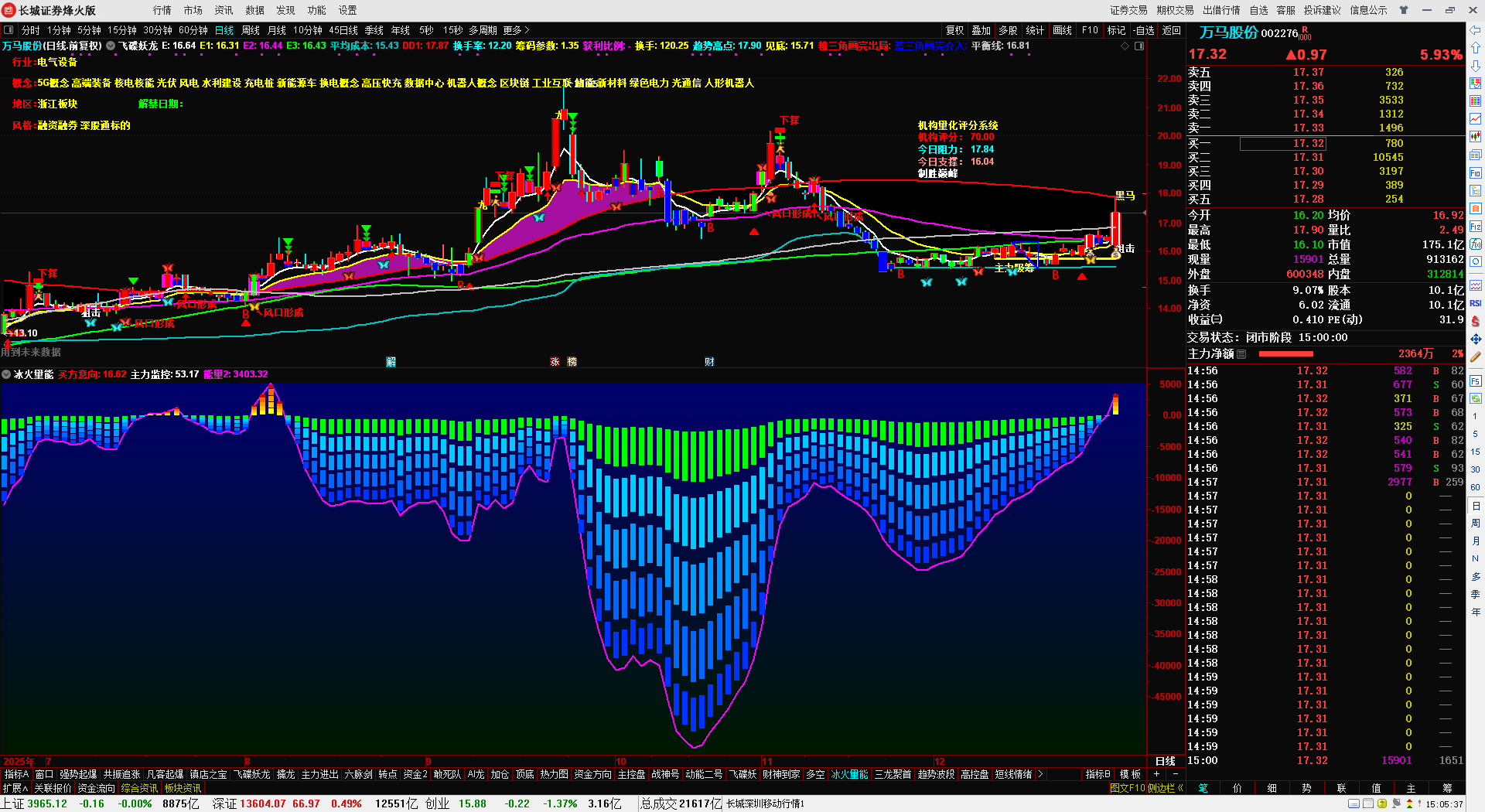Toggle 复权 price adjustment
Viewport: 1485px width, 812px height.
tap(955, 30)
